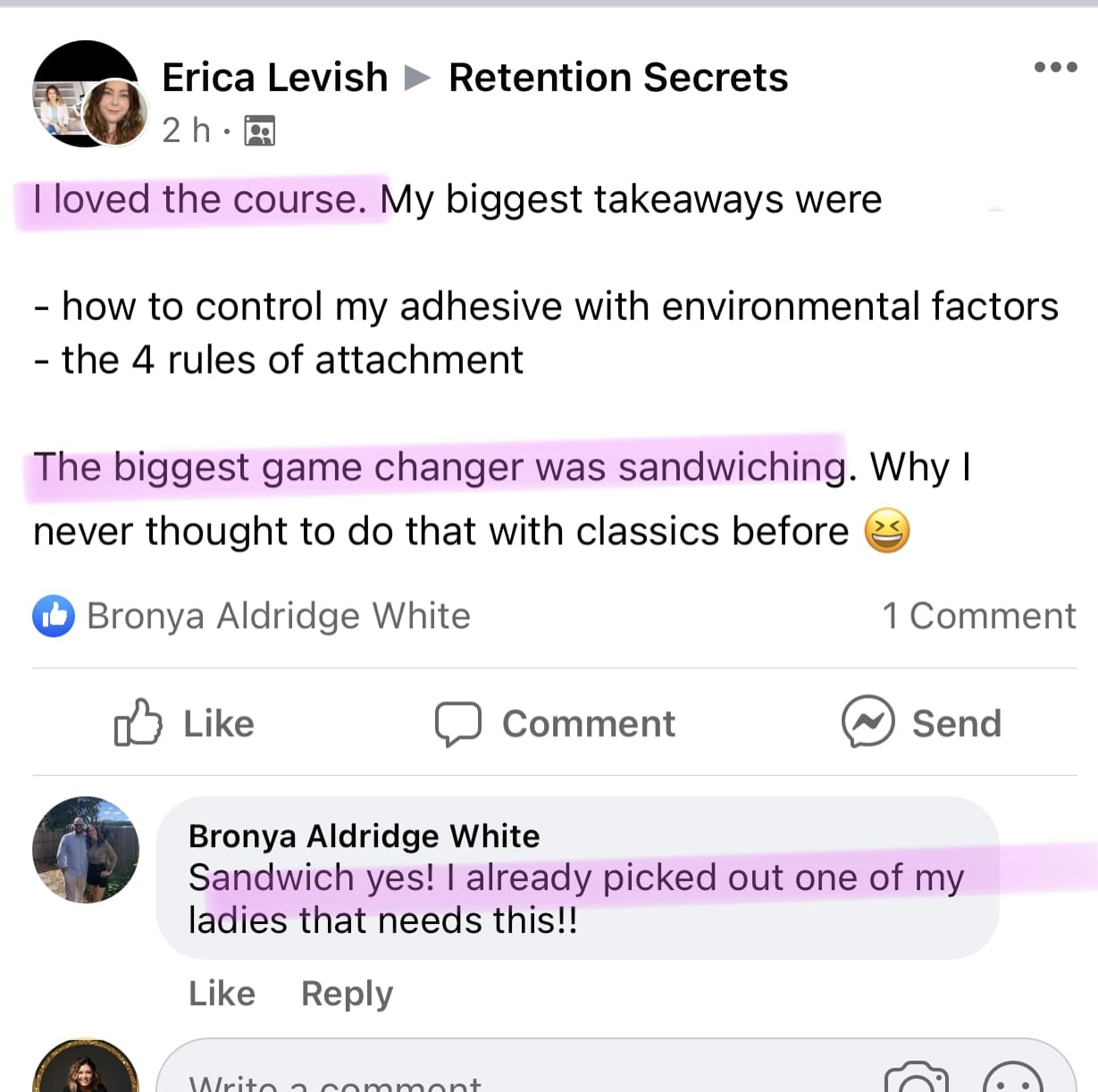Screen dimensions: 1098x1092
Task: Open the emoji picker in comment box
Action: click(x=1013, y=1079)
